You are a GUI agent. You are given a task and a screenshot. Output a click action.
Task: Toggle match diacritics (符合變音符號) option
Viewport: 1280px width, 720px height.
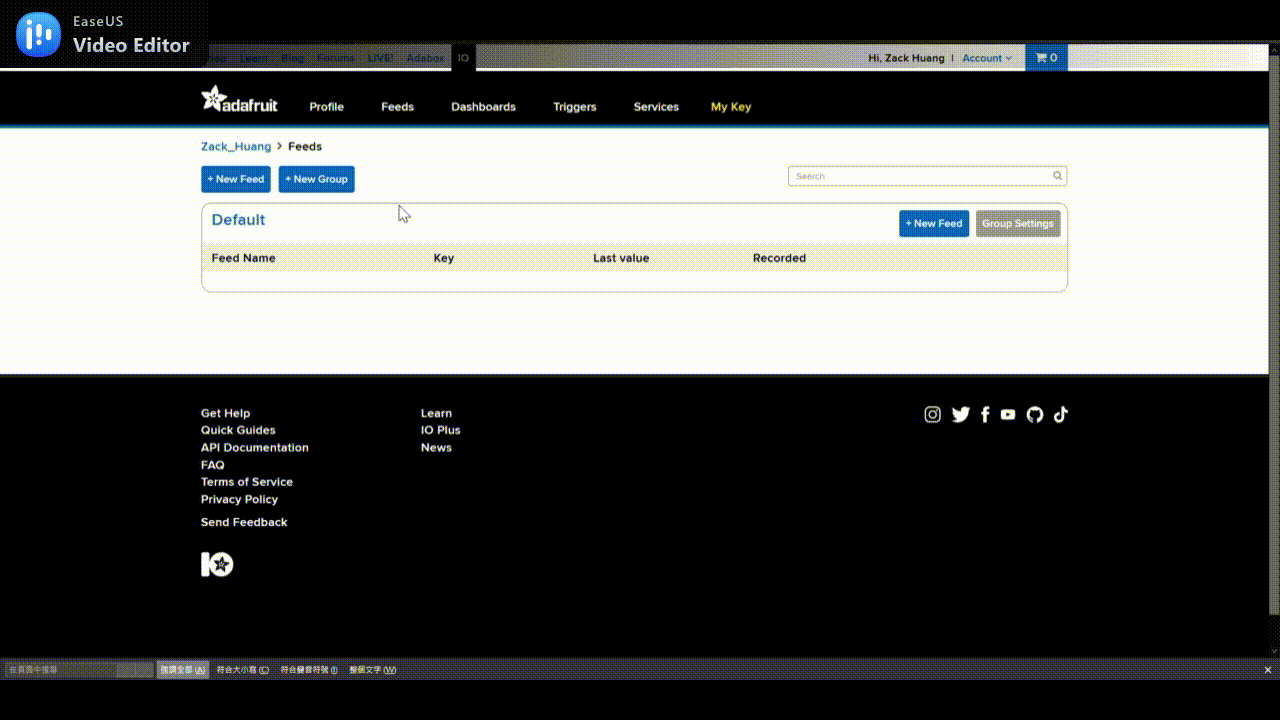pyautogui.click(x=309, y=670)
